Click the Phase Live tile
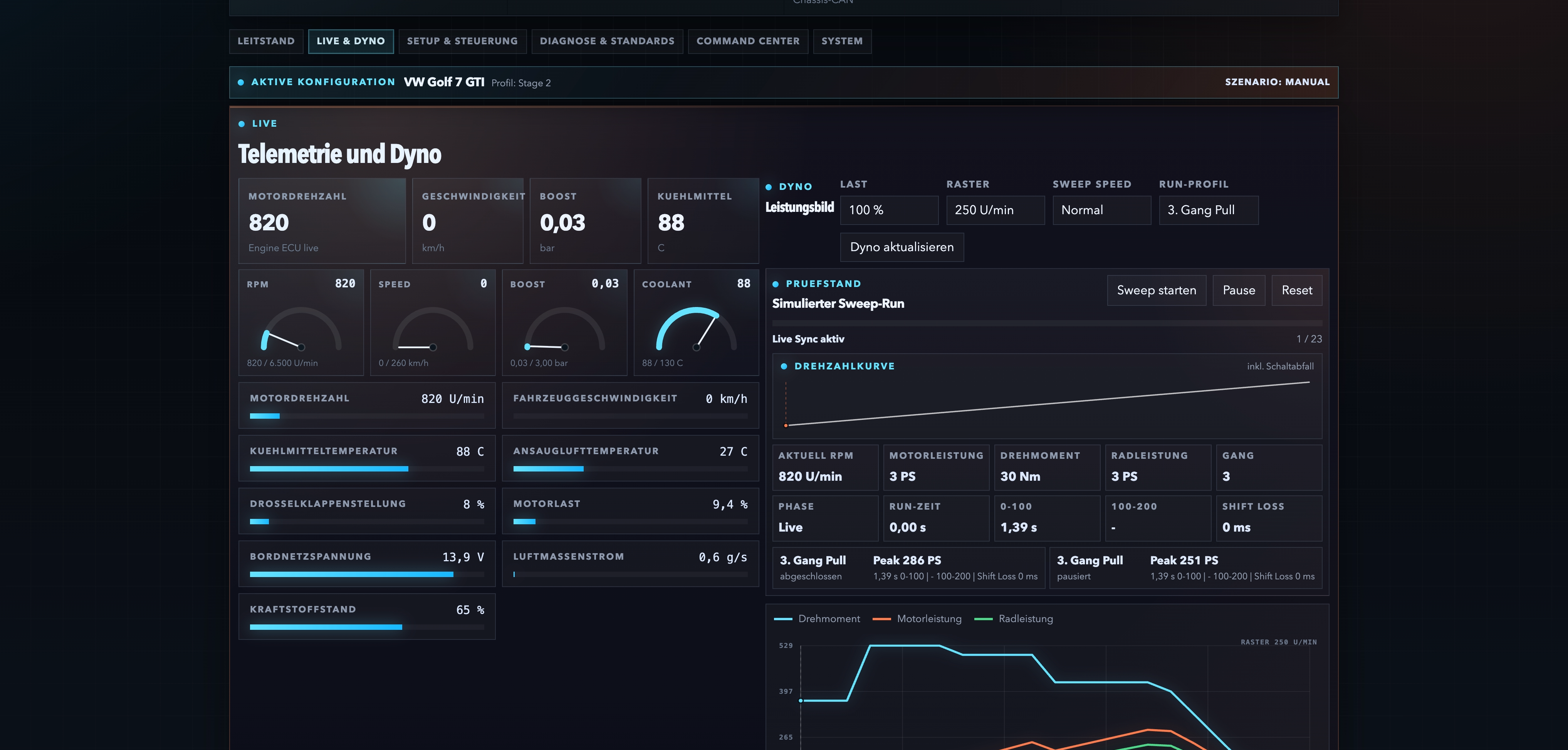The height and width of the screenshot is (750, 1568). tap(825, 518)
